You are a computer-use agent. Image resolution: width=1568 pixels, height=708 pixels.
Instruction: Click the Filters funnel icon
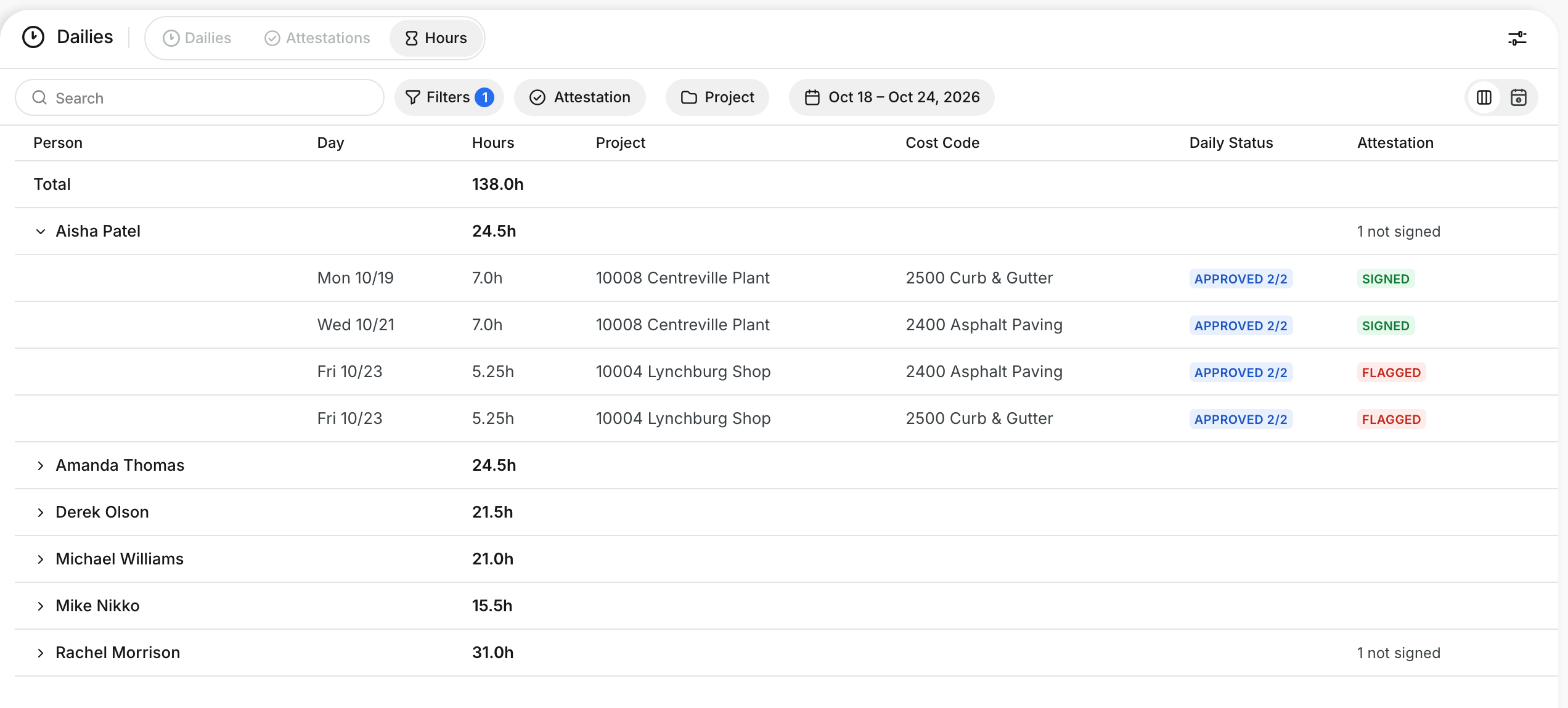412,97
